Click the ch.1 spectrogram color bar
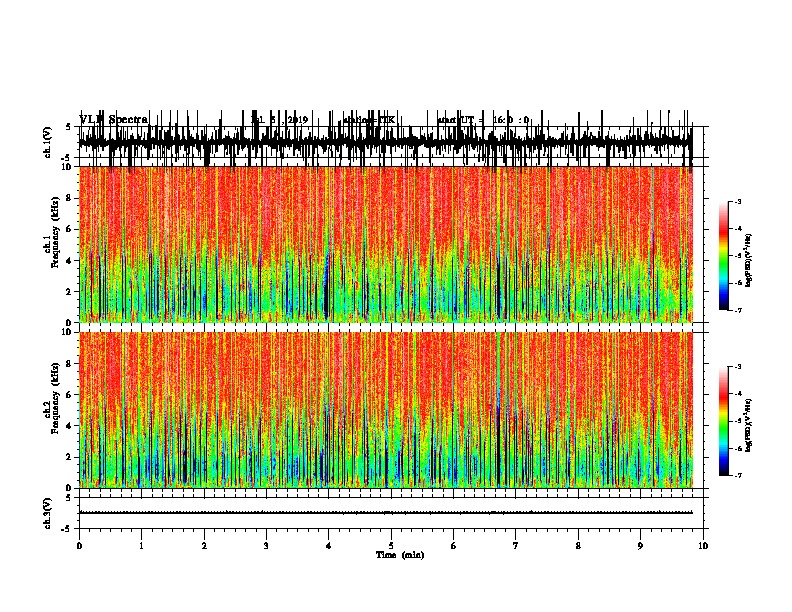 (x=724, y=256)
